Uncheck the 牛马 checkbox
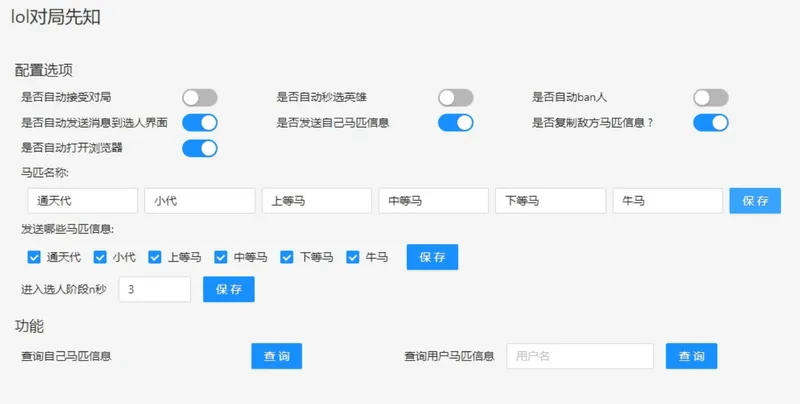 [353, 257]
